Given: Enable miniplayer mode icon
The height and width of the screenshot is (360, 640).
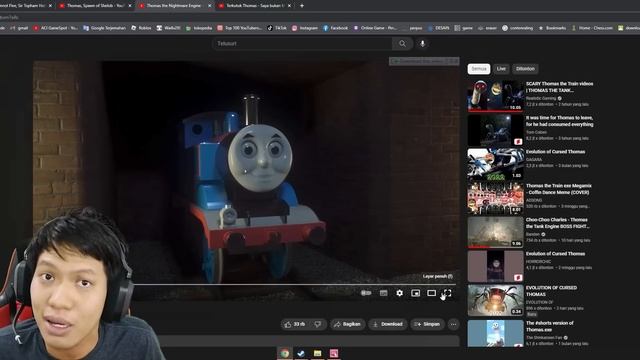Looking at the screenshot, I should [x=416, y=293].
